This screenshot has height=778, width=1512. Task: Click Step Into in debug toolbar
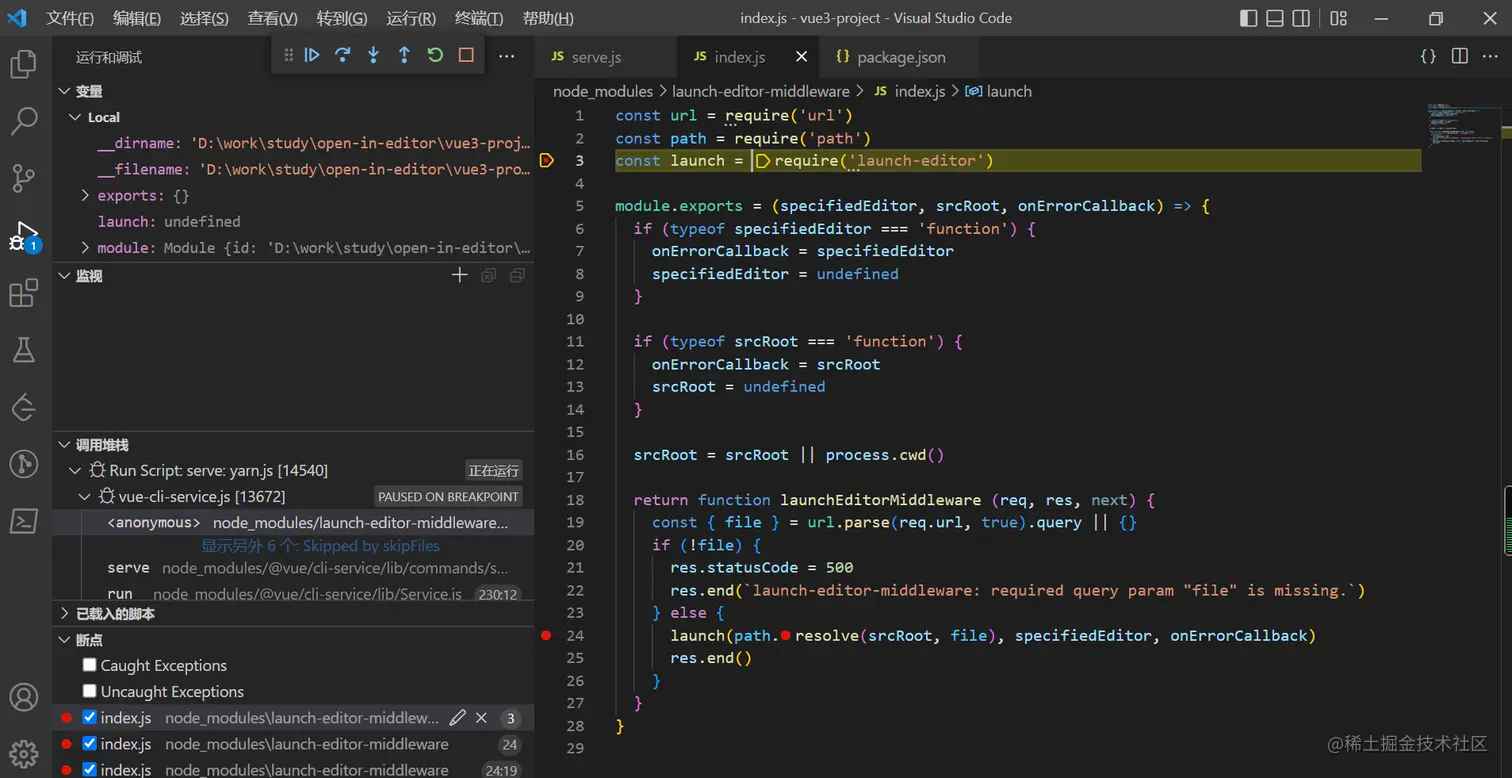[x=373, y=56]
